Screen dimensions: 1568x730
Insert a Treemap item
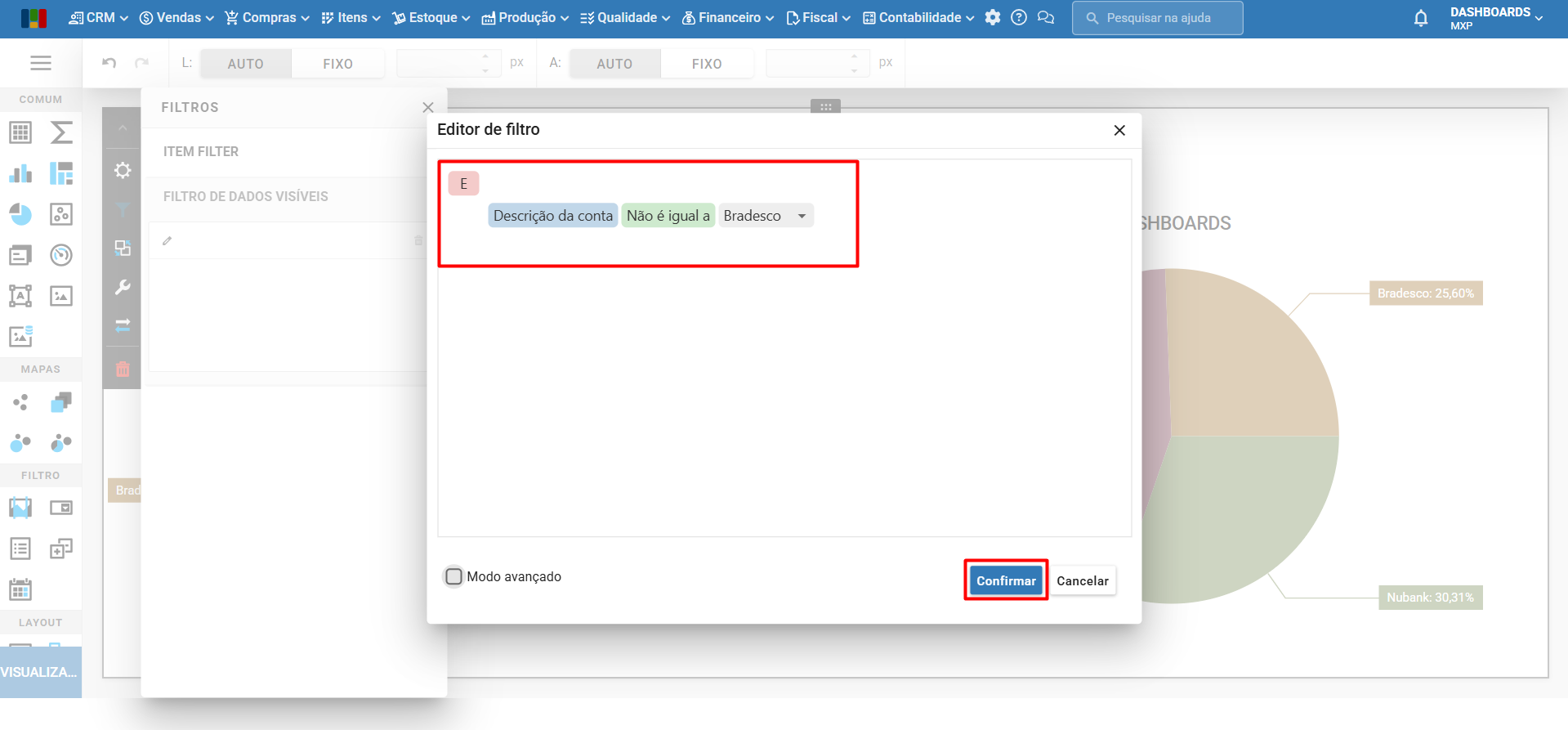[x=61, y=173]
